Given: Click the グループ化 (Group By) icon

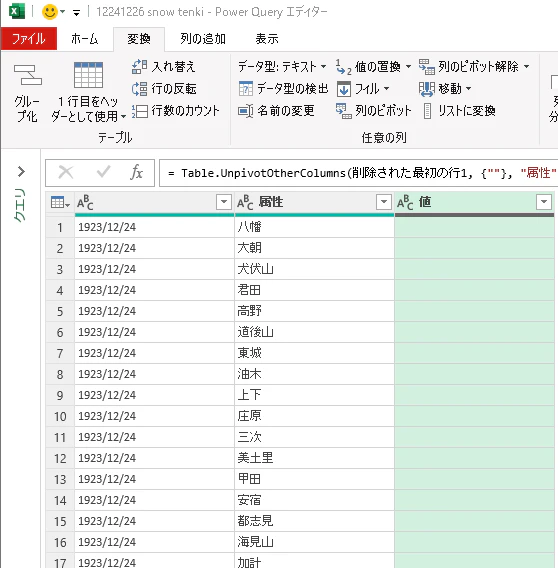Looking at the screenshot, I should click(28, 75).
